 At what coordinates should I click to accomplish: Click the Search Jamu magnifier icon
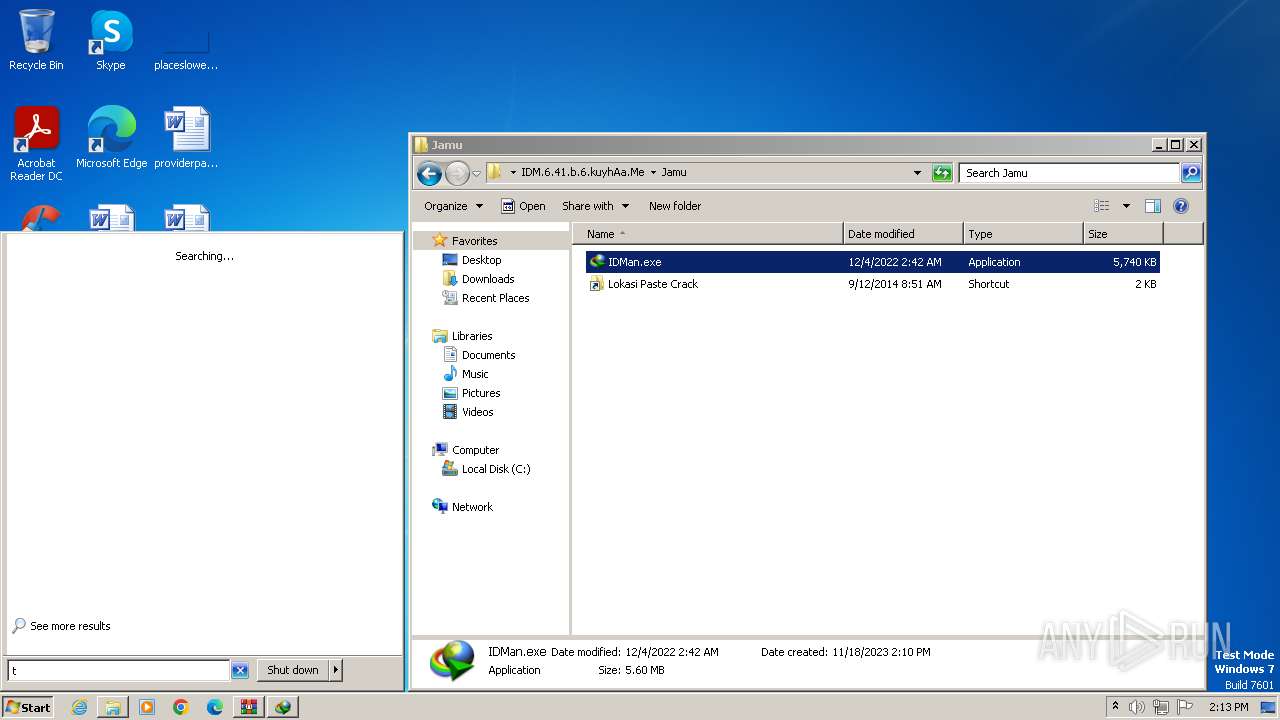coord(1190,173)
